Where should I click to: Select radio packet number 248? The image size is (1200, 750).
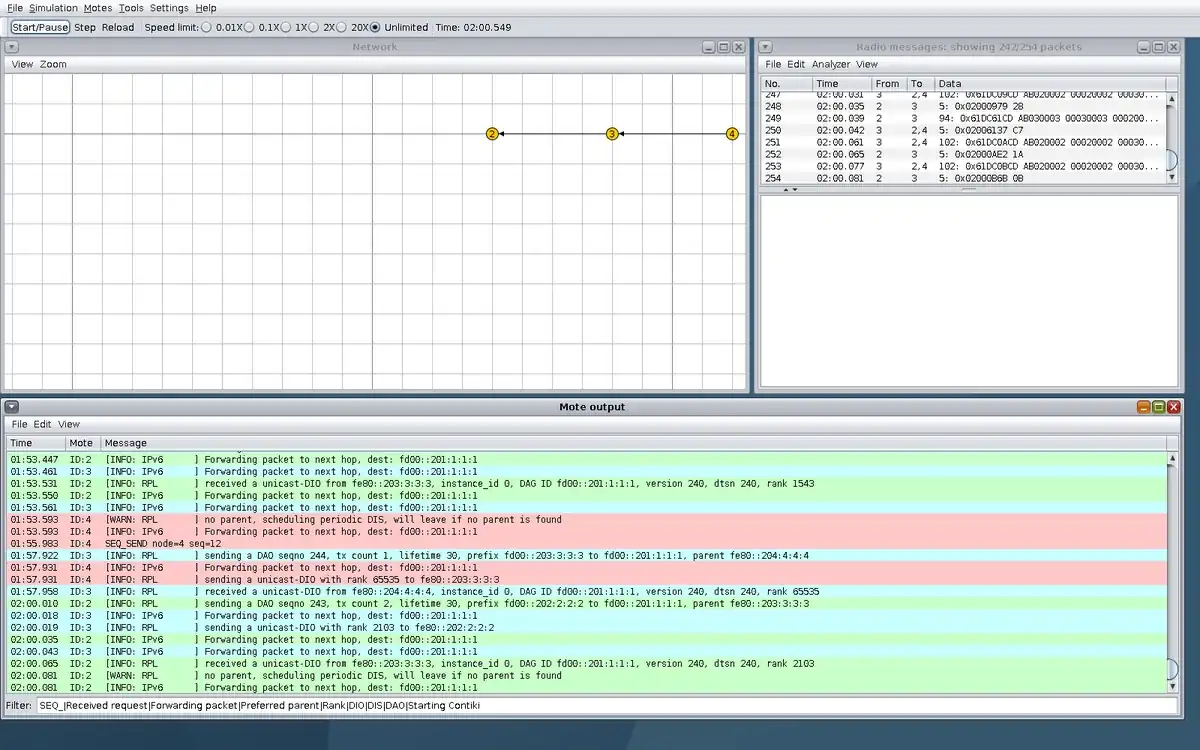coord(964,106)
